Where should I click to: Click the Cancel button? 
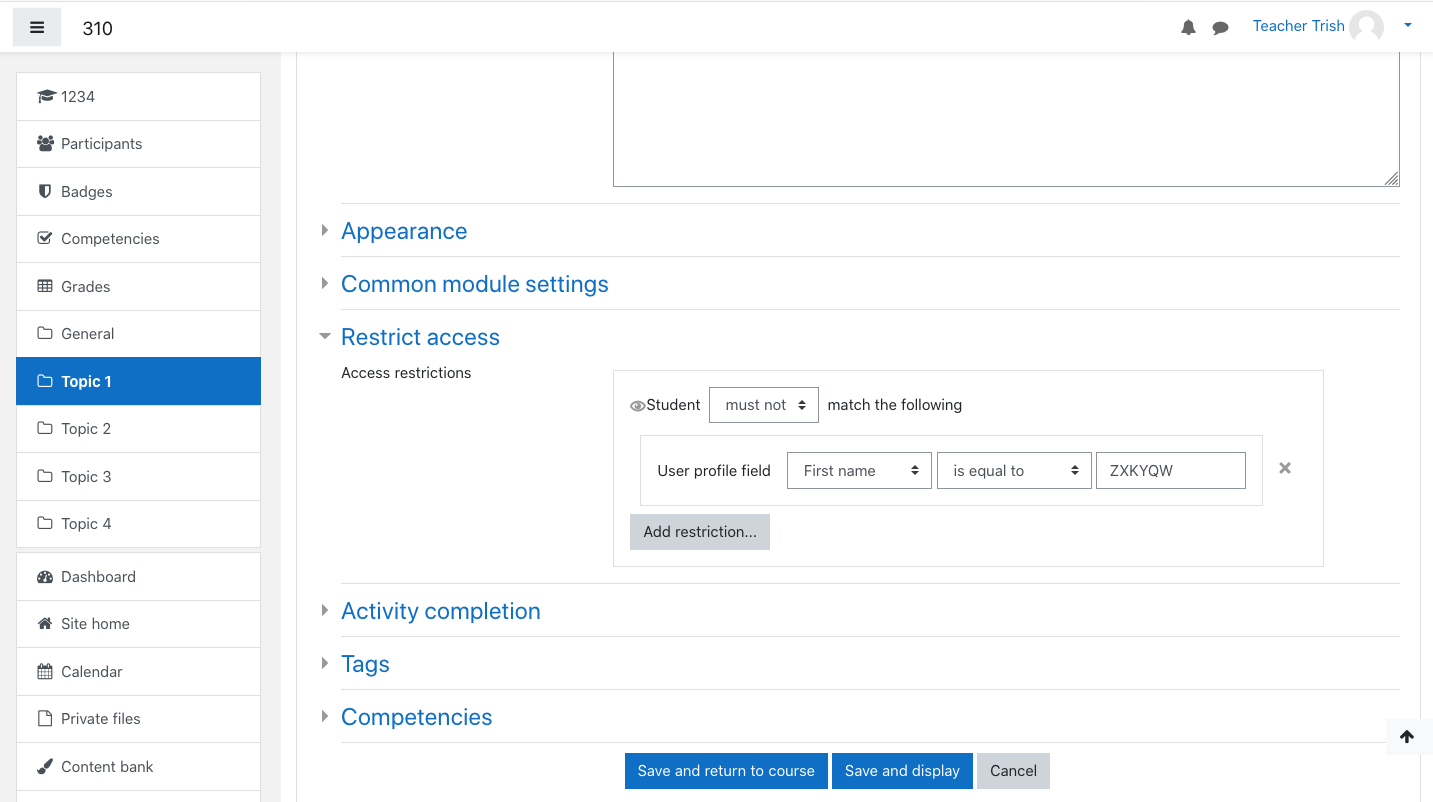1013,771
